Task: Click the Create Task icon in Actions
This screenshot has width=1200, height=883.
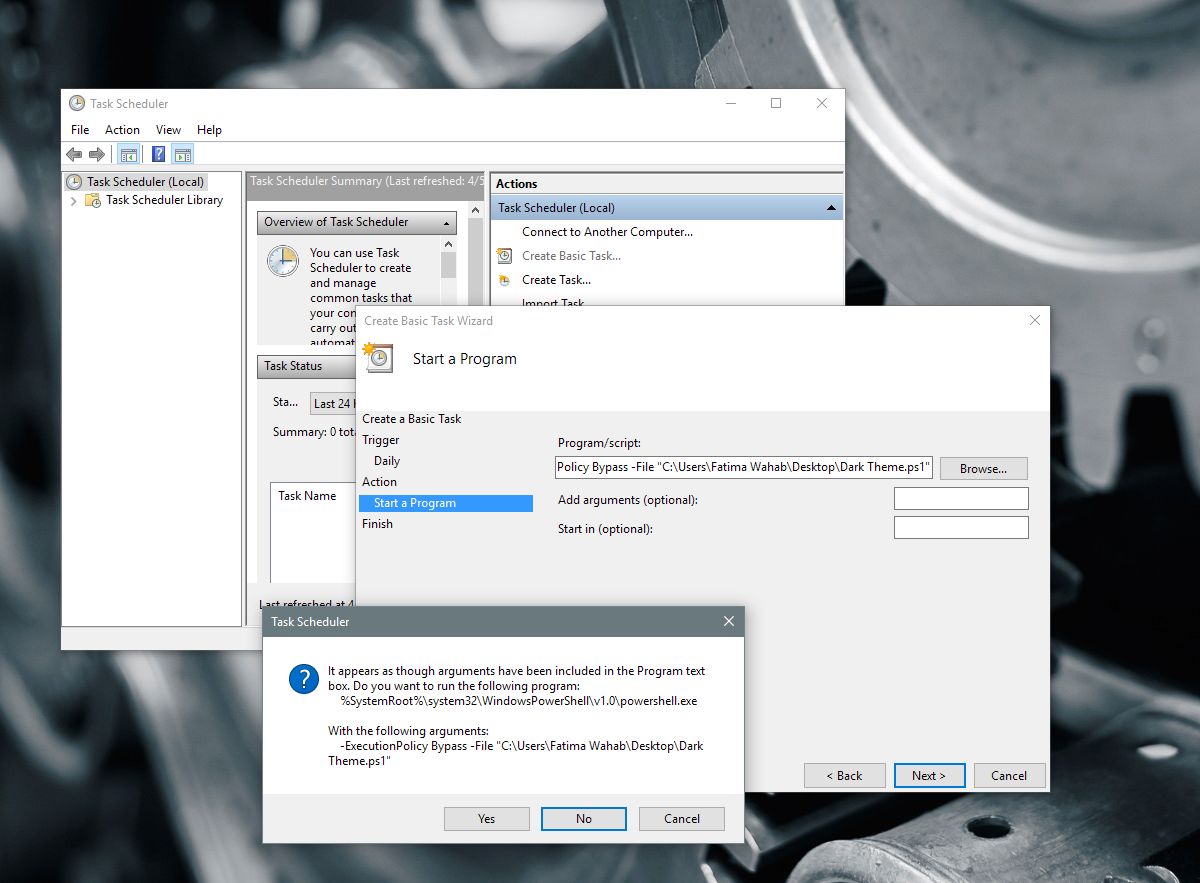Action: pos(505,280)
